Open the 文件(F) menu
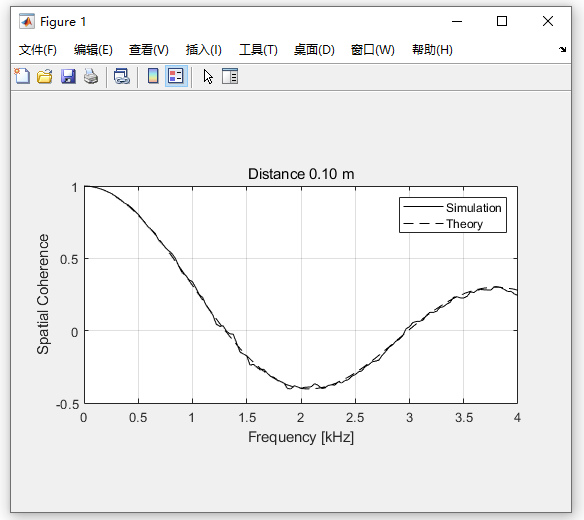This screenshot has height=520, width=584. pyautogui.click(x=38, y=50)
